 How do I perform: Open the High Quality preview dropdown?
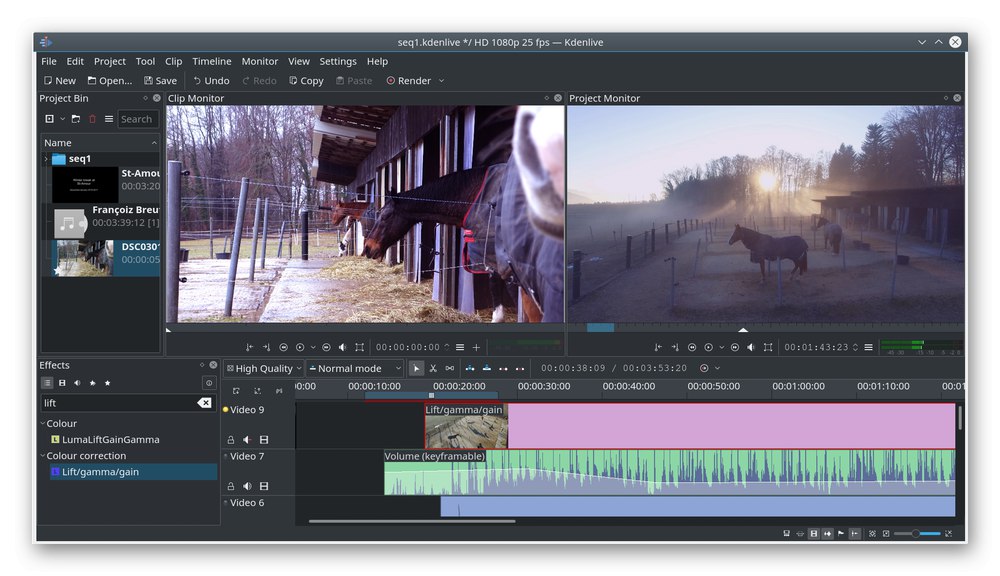263,369
